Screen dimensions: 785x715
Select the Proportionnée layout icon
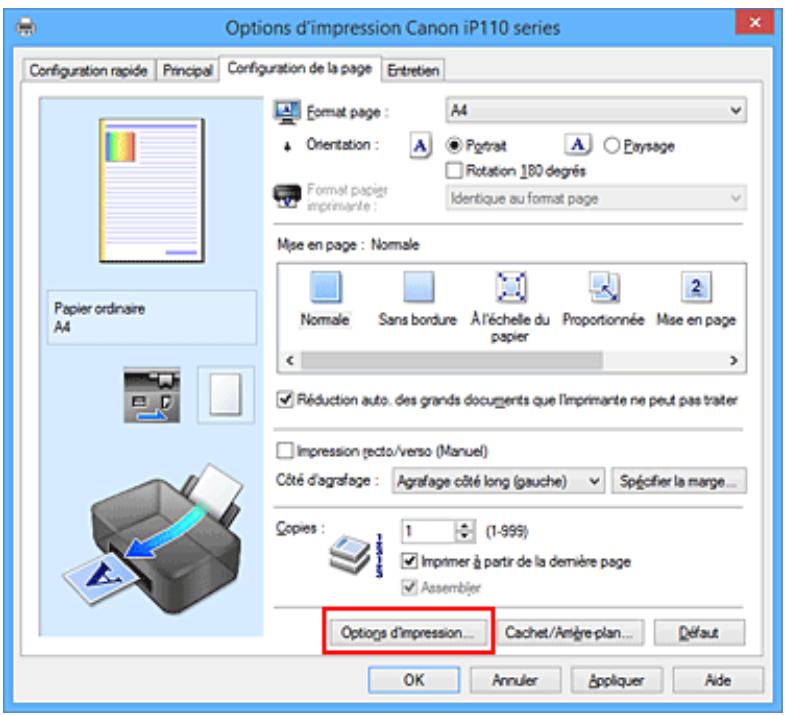coord(604,287)
